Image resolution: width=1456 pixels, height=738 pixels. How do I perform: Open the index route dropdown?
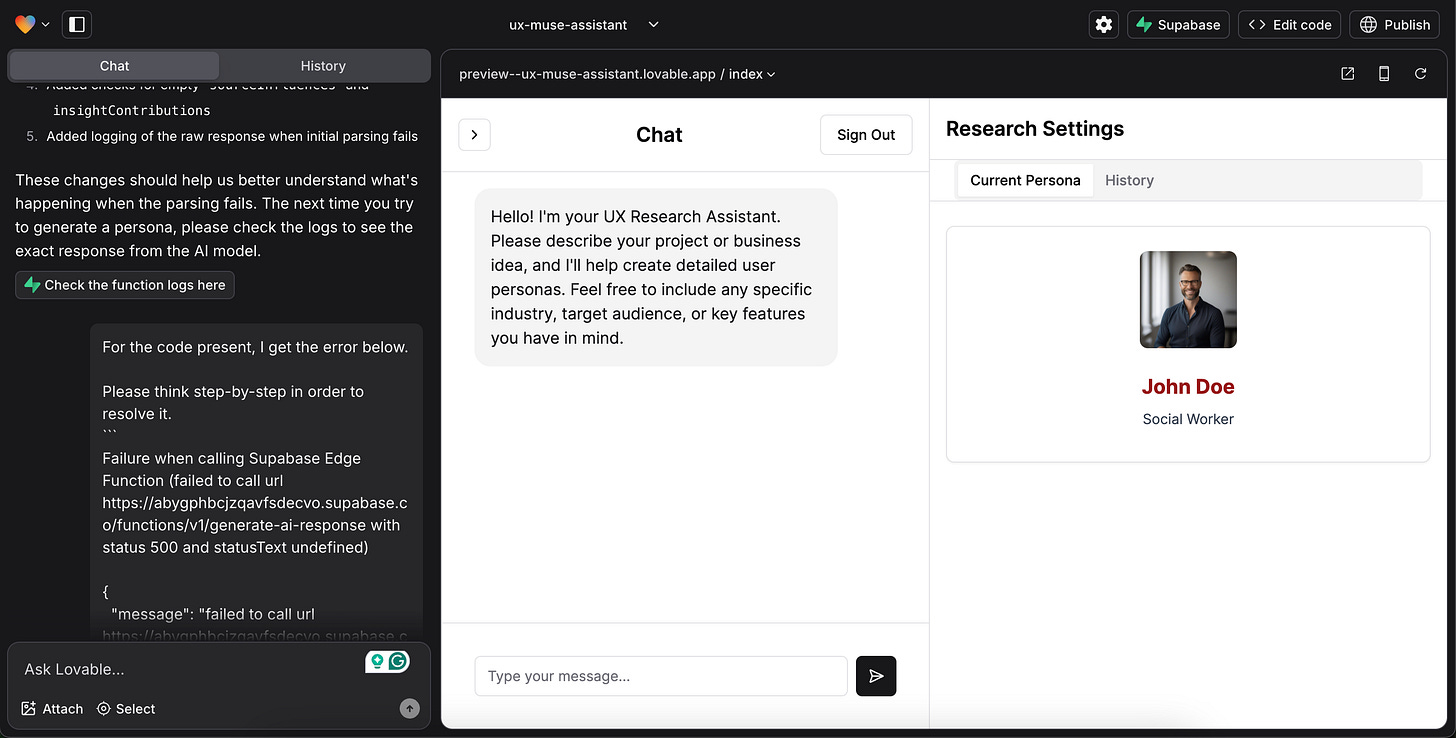click(x=752, y=74)
